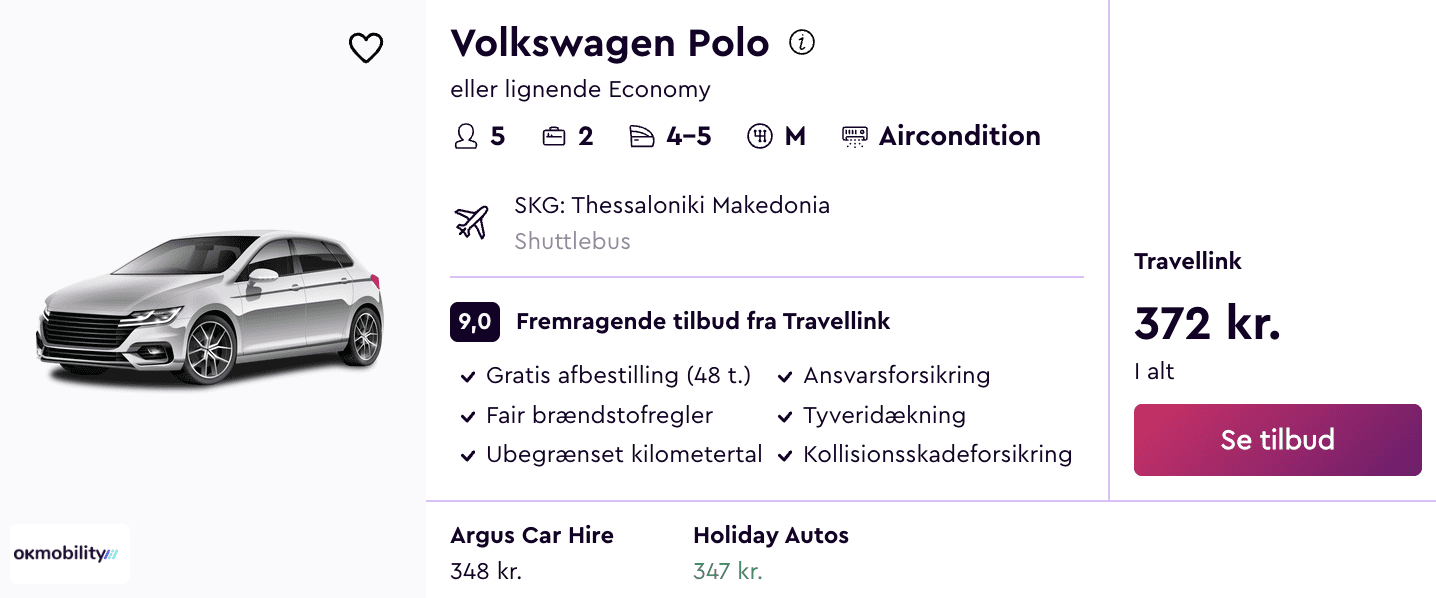Click the SKG: Thessaloniki Makedonia location text
The image size is (1436, 598).
672,206
